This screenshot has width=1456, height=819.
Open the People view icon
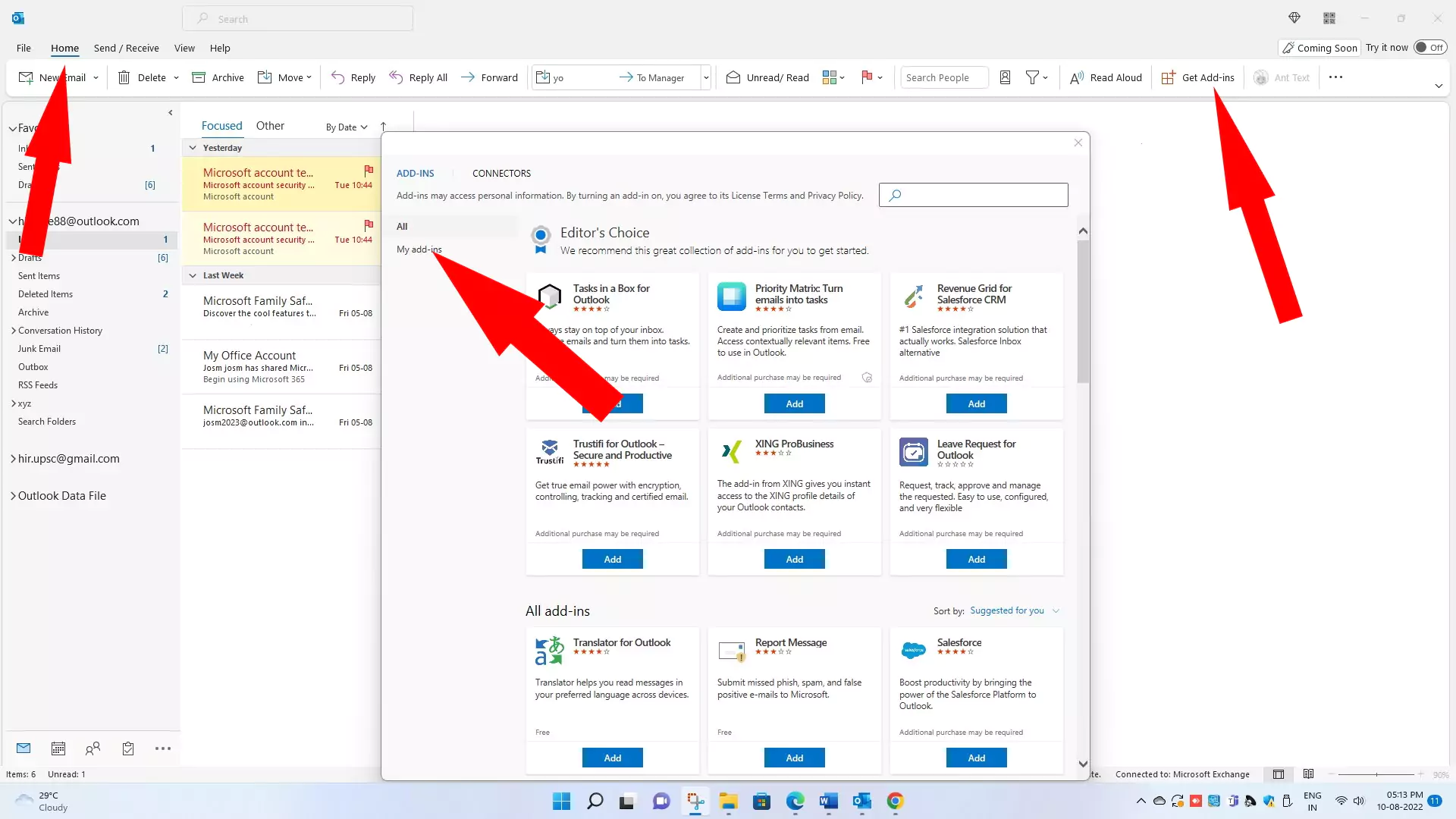93,748
